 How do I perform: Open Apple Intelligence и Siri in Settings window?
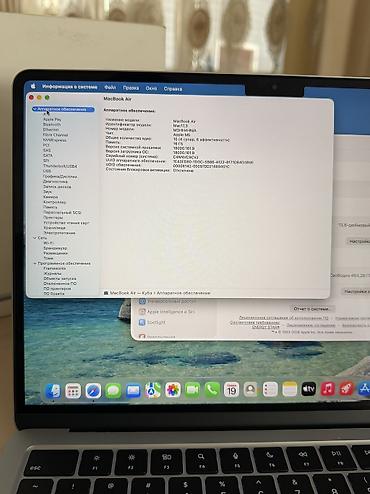pos(167,312)
